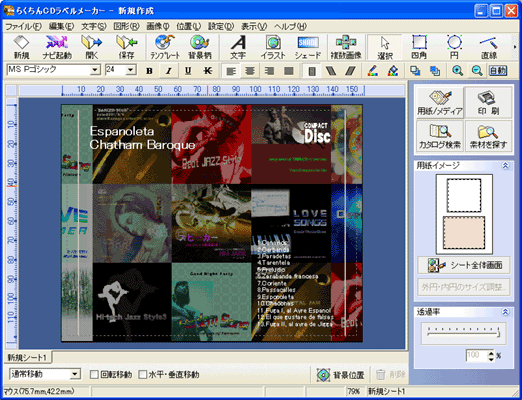Activate the 選択 selection arrow tool
522x400 pixels.
(x=385, y=47)
